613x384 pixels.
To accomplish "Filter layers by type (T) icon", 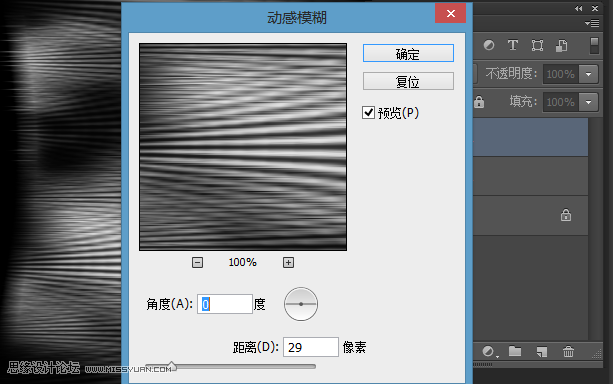I will tap(513, 45).
